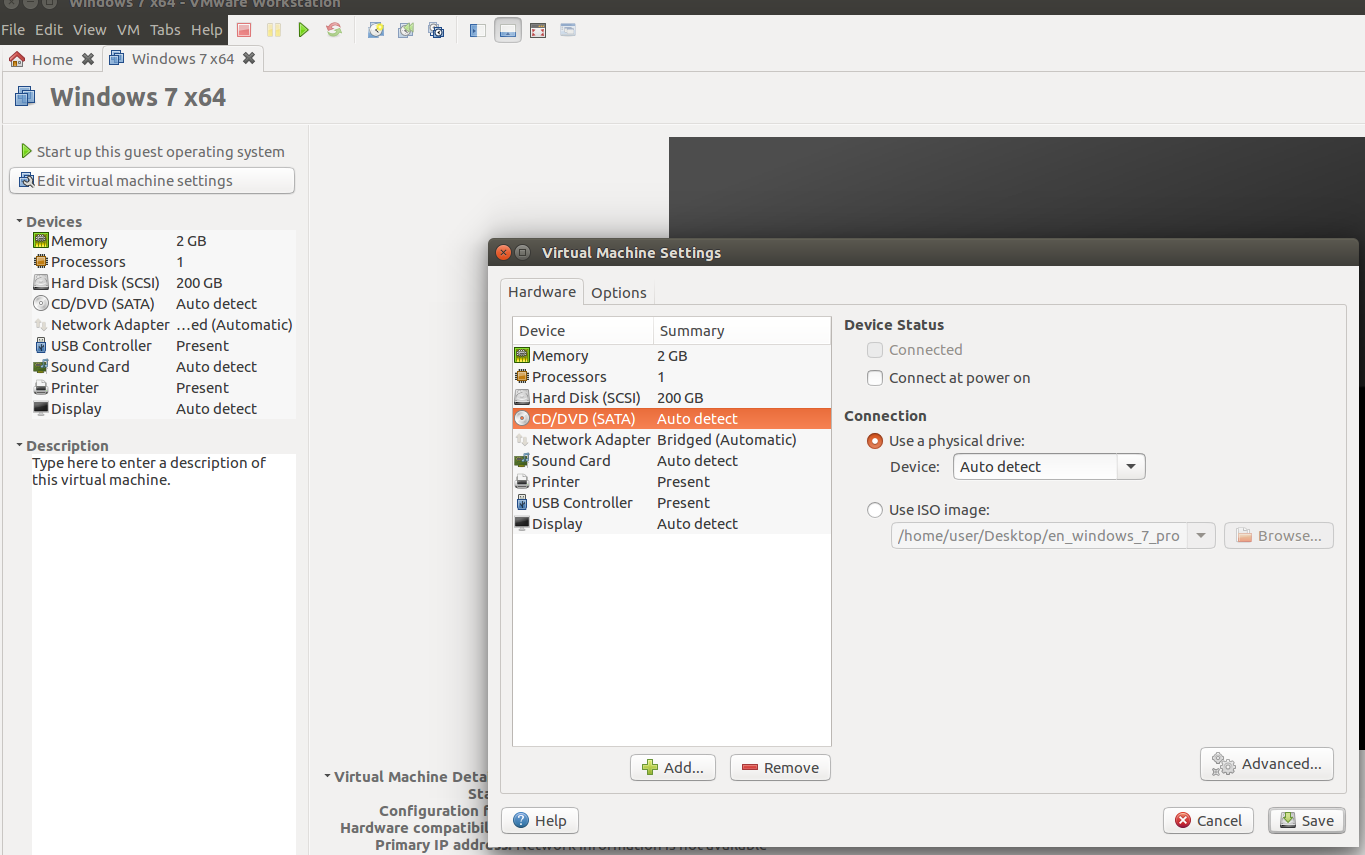The image size is (1365, 855).
Task: Click the Add... hardware button
Action: pyautogui.click(x=673, y=768)
